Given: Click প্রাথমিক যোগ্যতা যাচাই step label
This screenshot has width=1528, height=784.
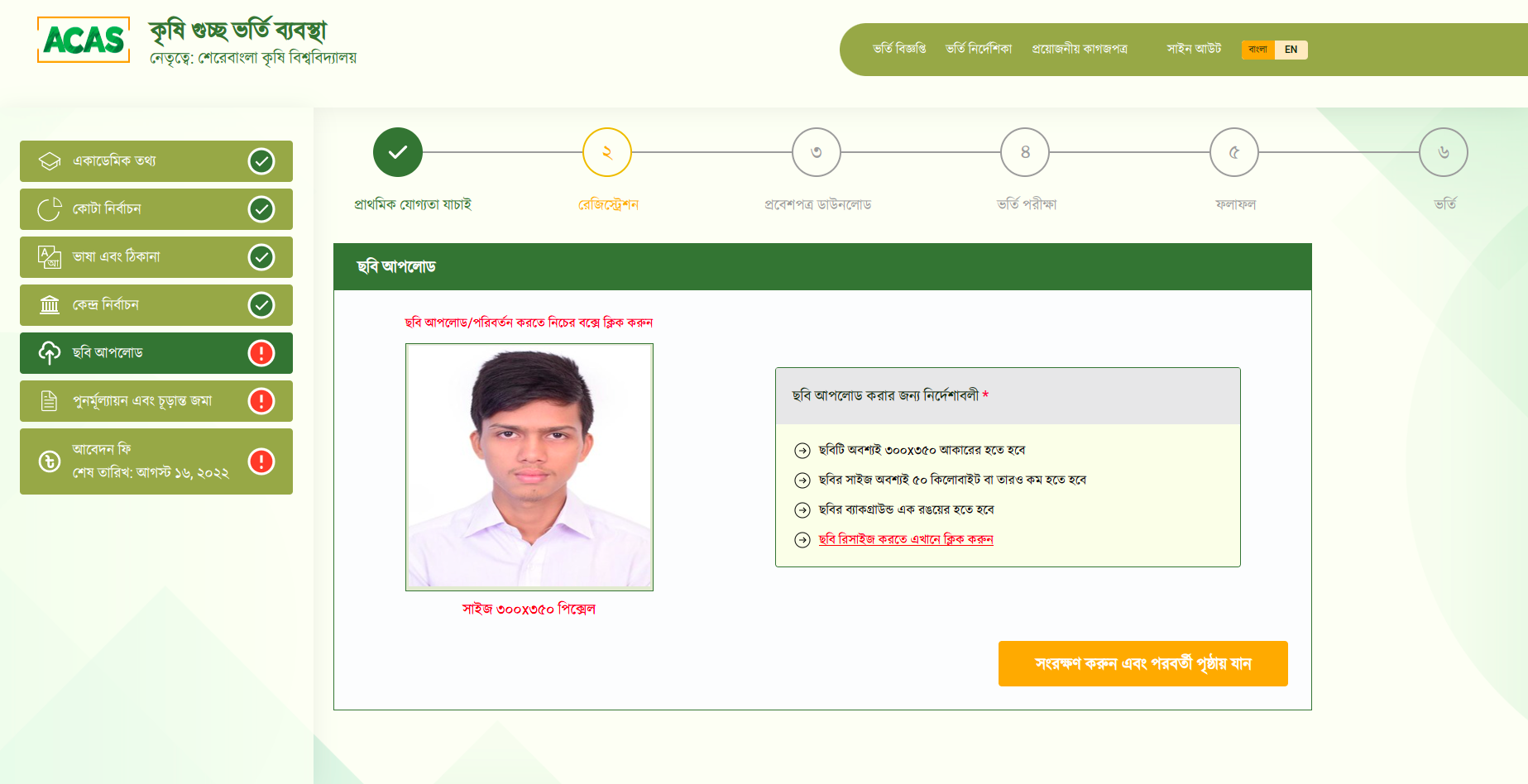Looking at the screenshot, I should pos(413,204).
